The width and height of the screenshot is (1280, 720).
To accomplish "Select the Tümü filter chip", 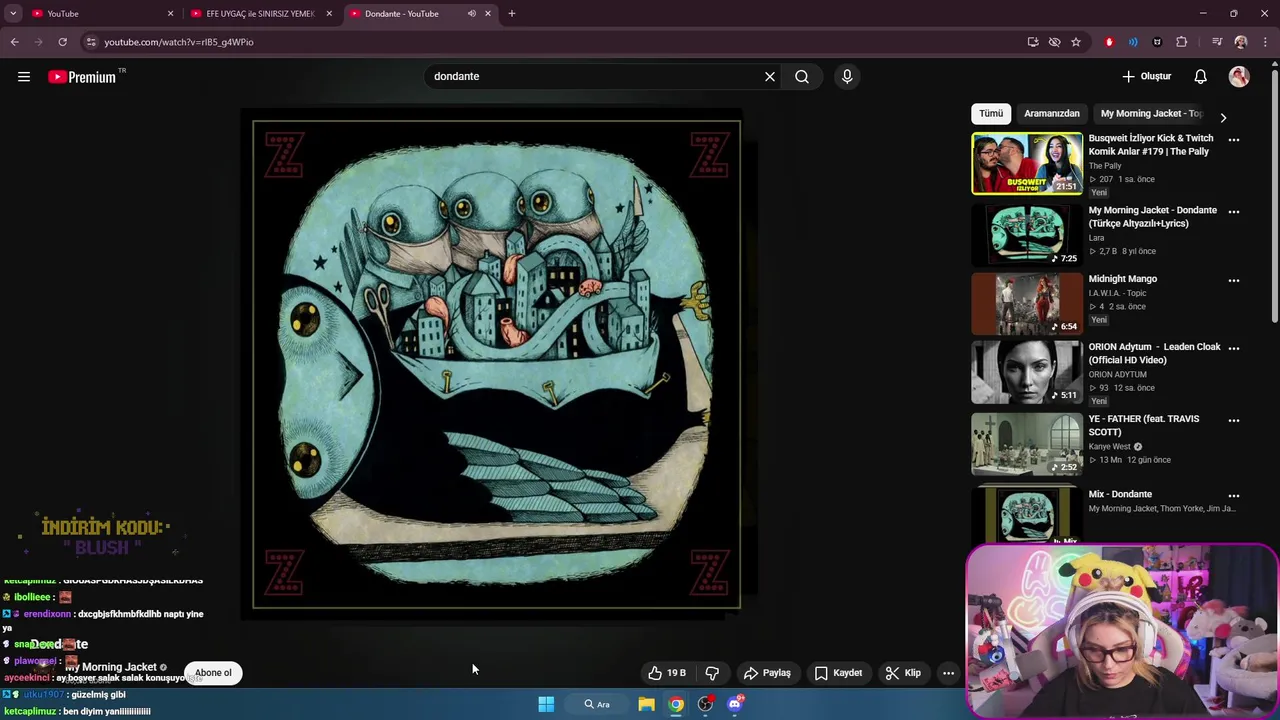I will pyautogui.click(x=991, y=114).
